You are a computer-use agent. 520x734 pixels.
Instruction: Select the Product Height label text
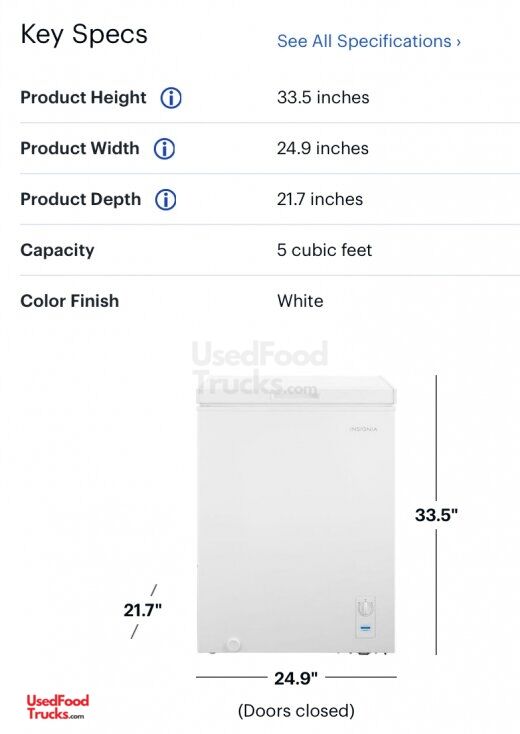[83, 97]
